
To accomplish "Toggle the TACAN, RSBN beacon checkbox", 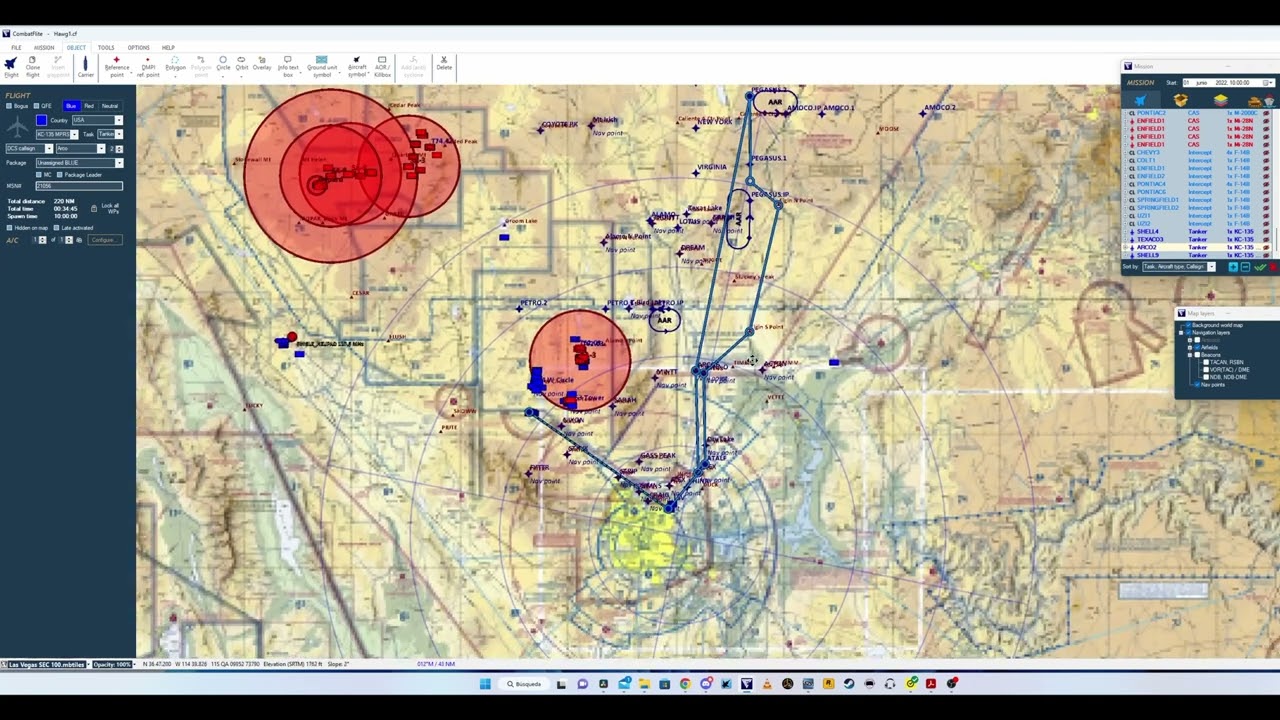I will 1206,362.
